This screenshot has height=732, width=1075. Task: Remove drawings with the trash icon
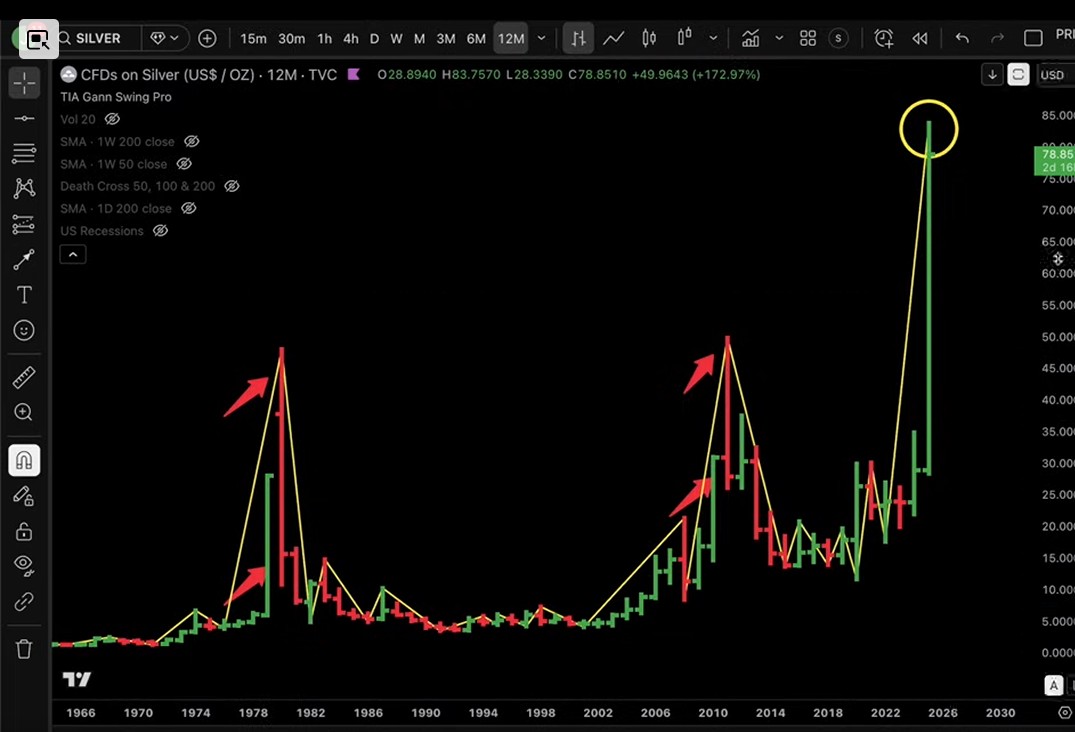[24, 648]
